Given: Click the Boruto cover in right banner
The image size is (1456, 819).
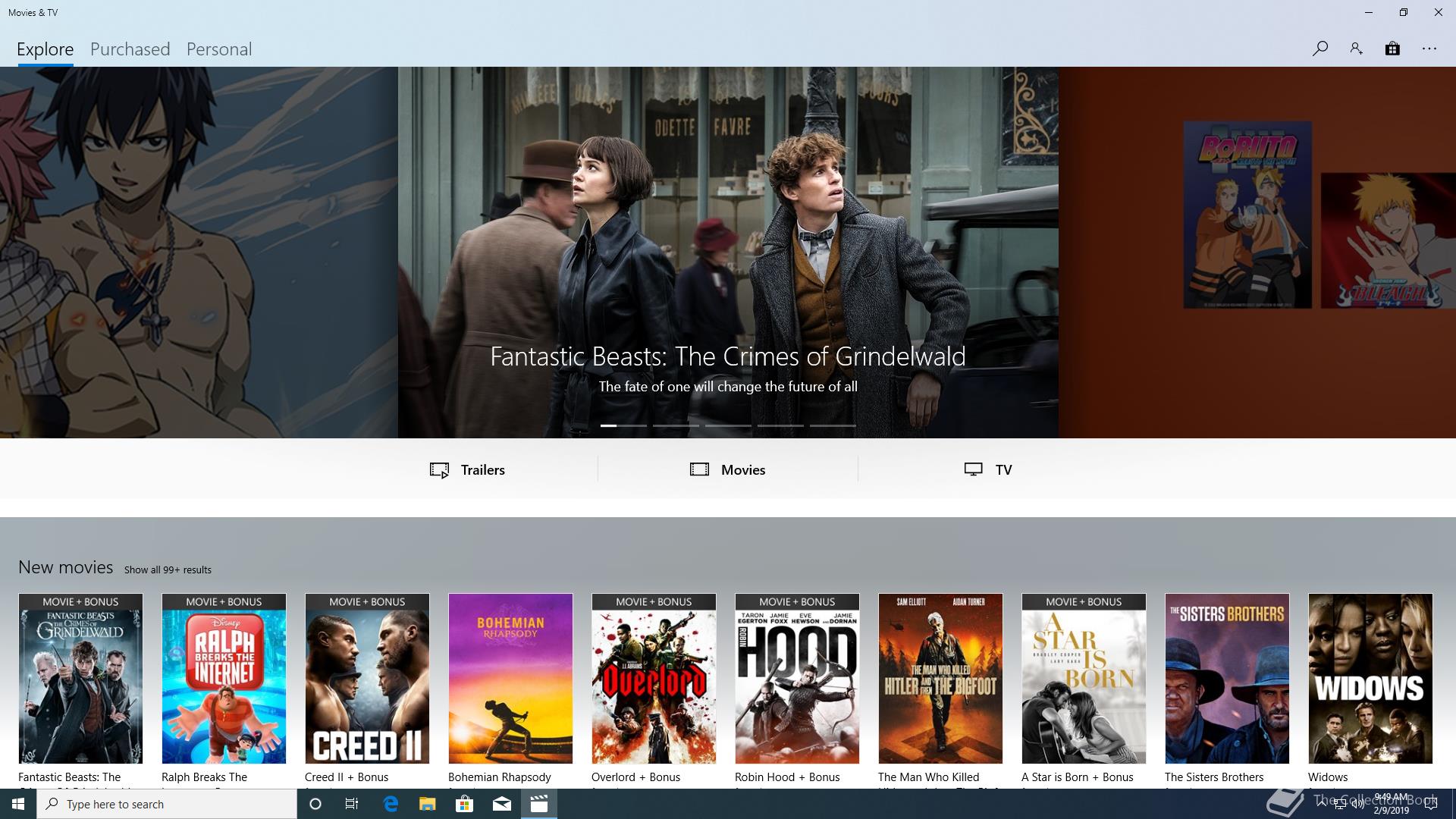Looking at the screenshot, I should tap(1247, 215).
